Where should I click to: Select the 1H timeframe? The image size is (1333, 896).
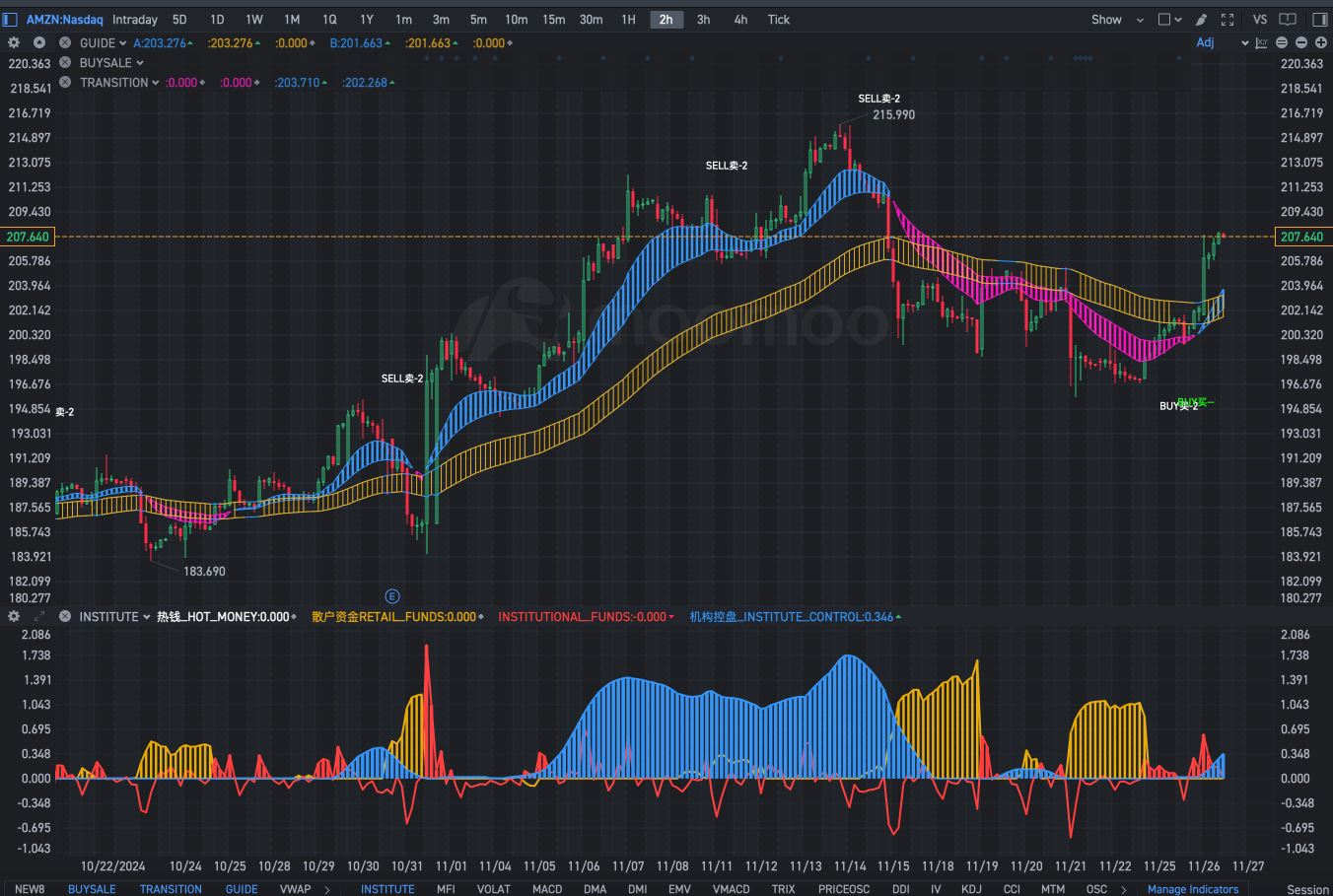tap(628, 19)
